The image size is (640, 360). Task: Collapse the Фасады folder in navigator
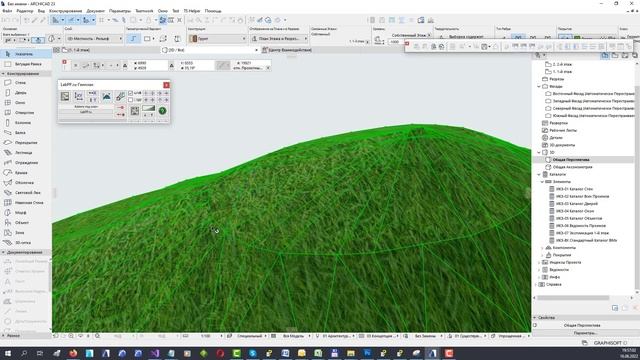tap(539, 87)
